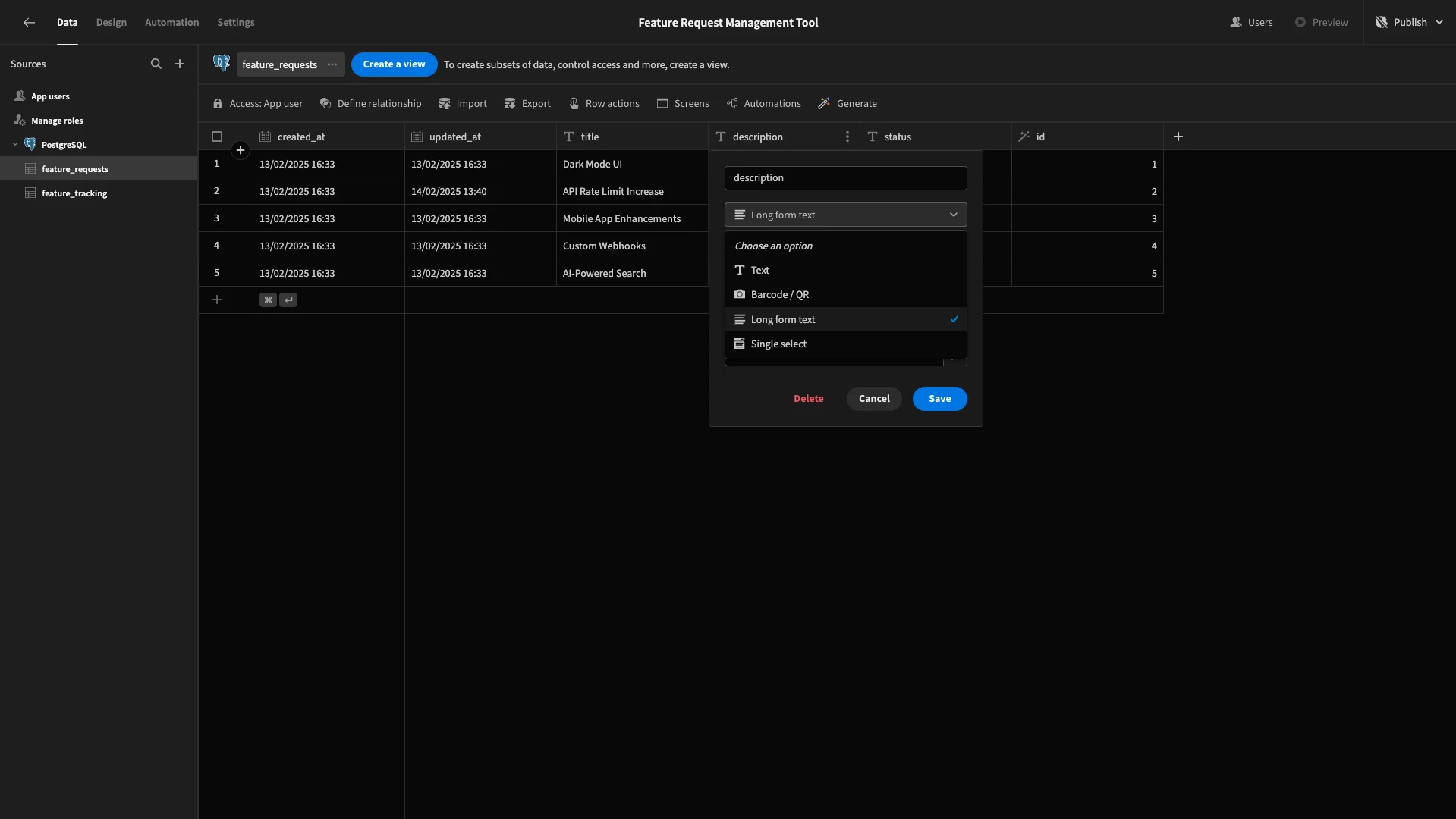The image size is (1456, 819).
Task: Click the Publish rocket icon
Action: click(x=1382, y=23)
